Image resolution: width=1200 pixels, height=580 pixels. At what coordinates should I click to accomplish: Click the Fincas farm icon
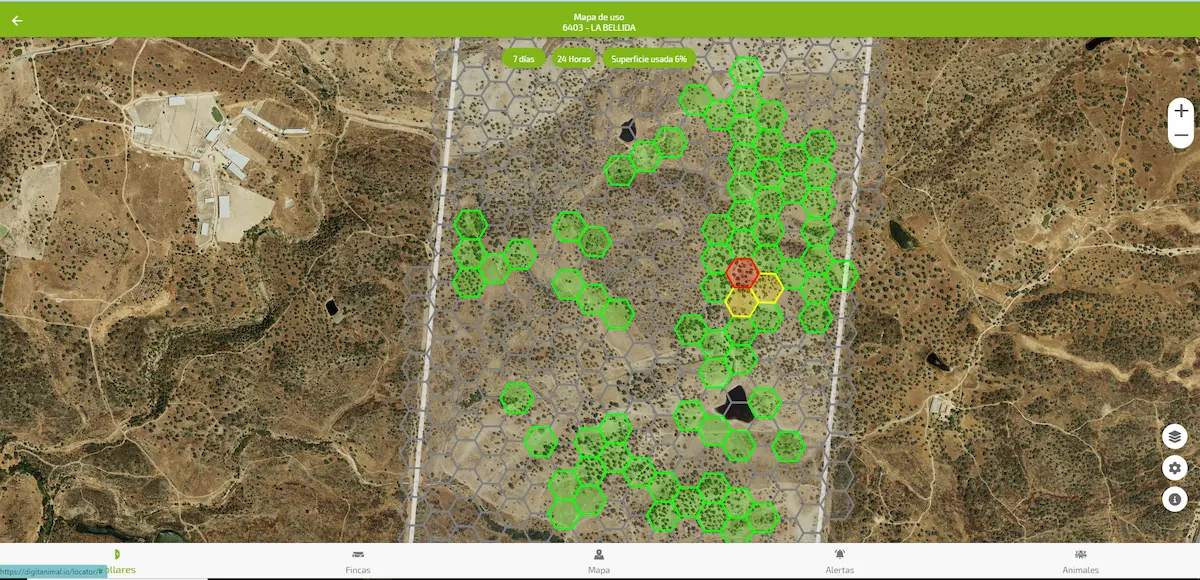point(358,554)
